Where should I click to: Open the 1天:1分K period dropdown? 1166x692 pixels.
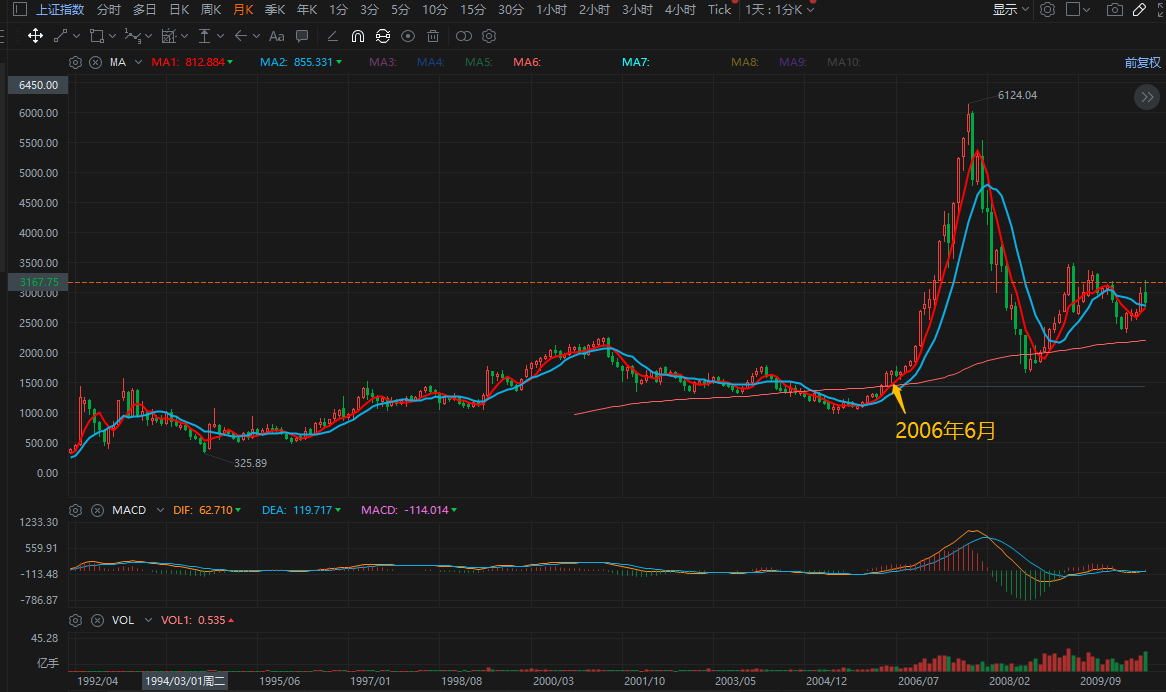(x=780, y=10)
